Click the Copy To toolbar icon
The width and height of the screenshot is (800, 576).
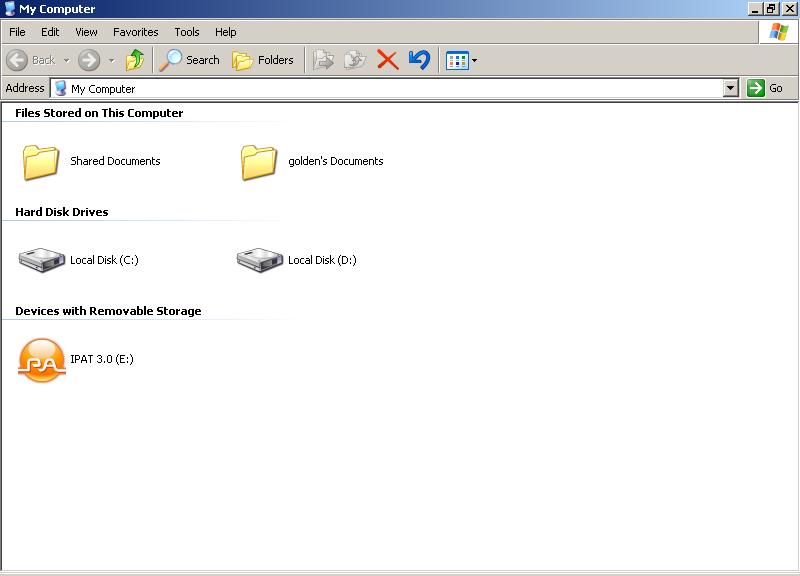355,60
